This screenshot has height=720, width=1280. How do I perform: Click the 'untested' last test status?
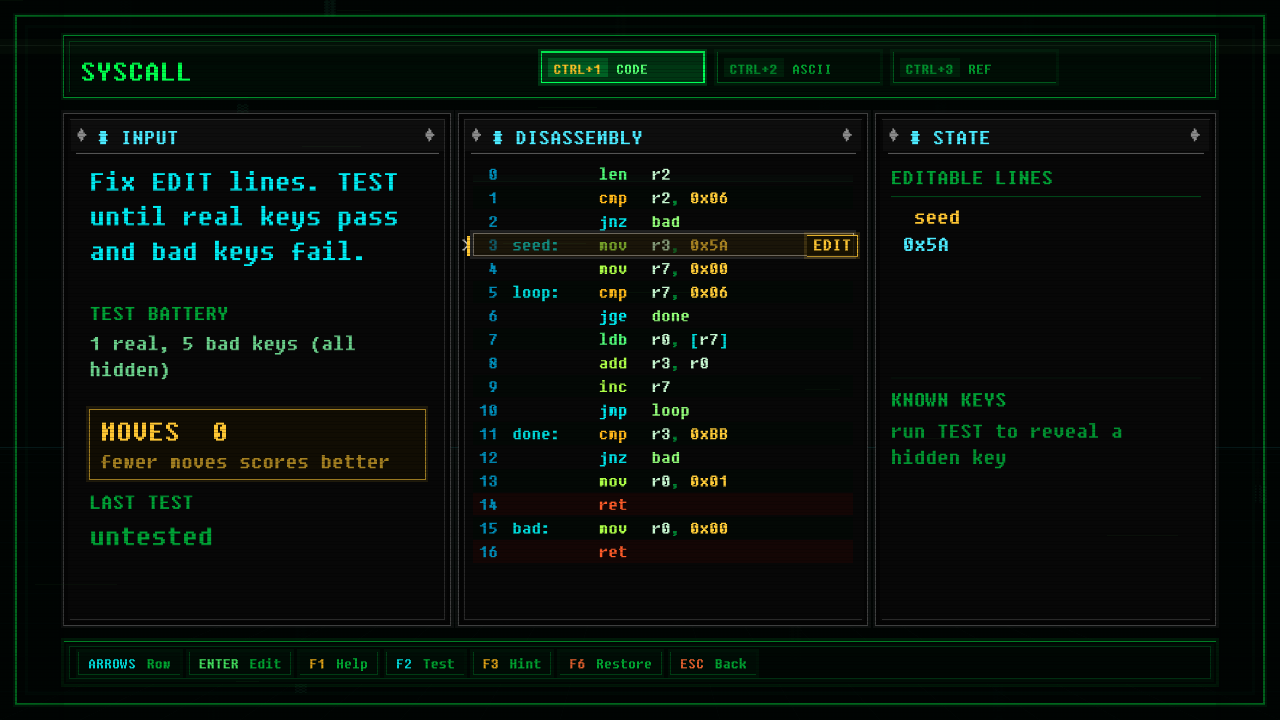tap(151, 537)
